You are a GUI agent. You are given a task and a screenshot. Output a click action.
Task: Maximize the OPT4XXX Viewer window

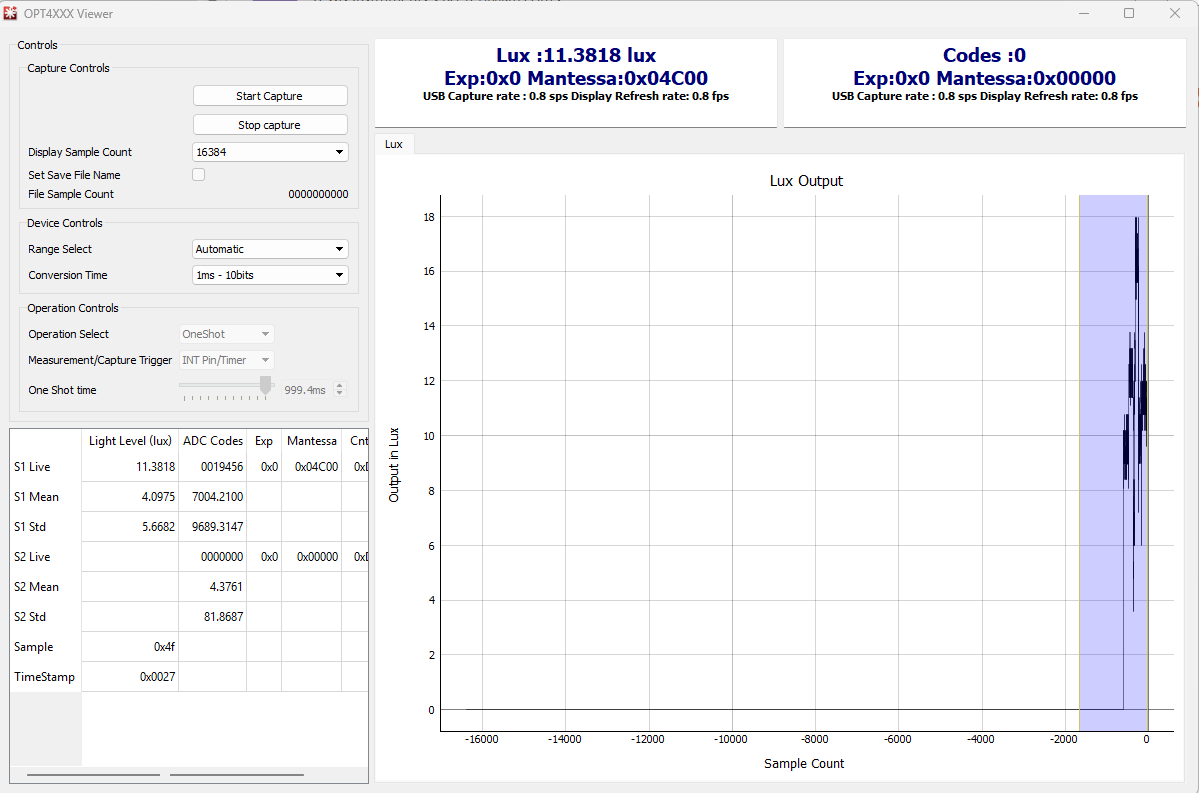point(1129,13)
